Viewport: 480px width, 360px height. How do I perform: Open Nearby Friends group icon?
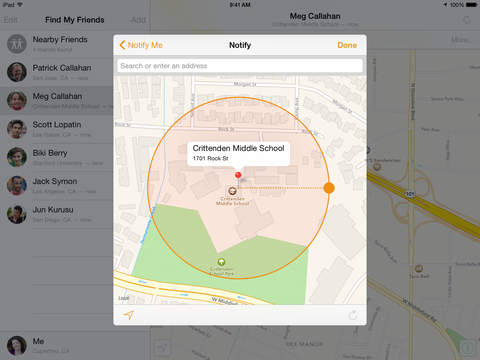(x=17, y=44)
